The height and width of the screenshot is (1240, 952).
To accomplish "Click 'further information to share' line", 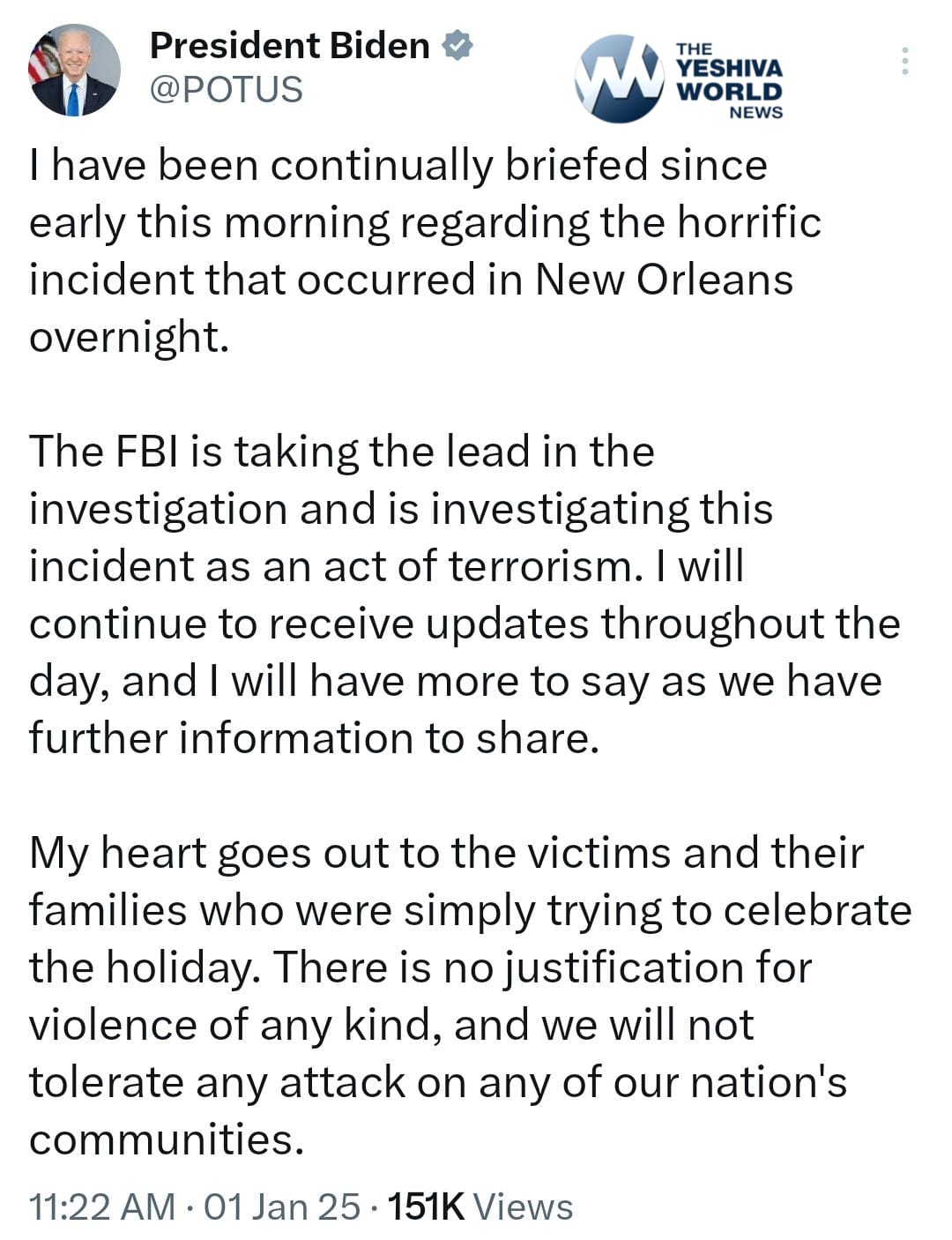I will (x=314, y=738).
